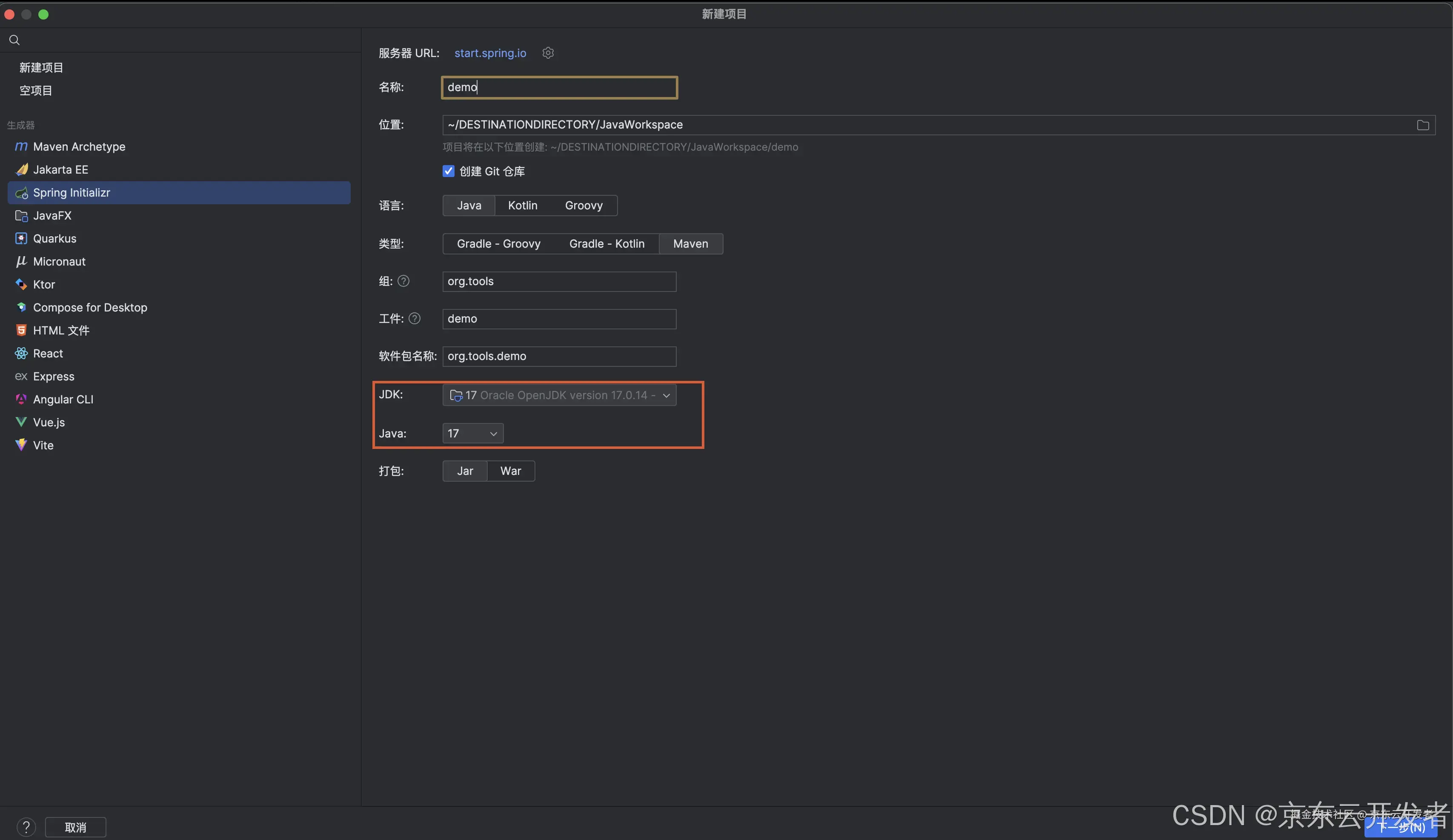Select 新建项目 in the sidebar

[x=42, y=68]
